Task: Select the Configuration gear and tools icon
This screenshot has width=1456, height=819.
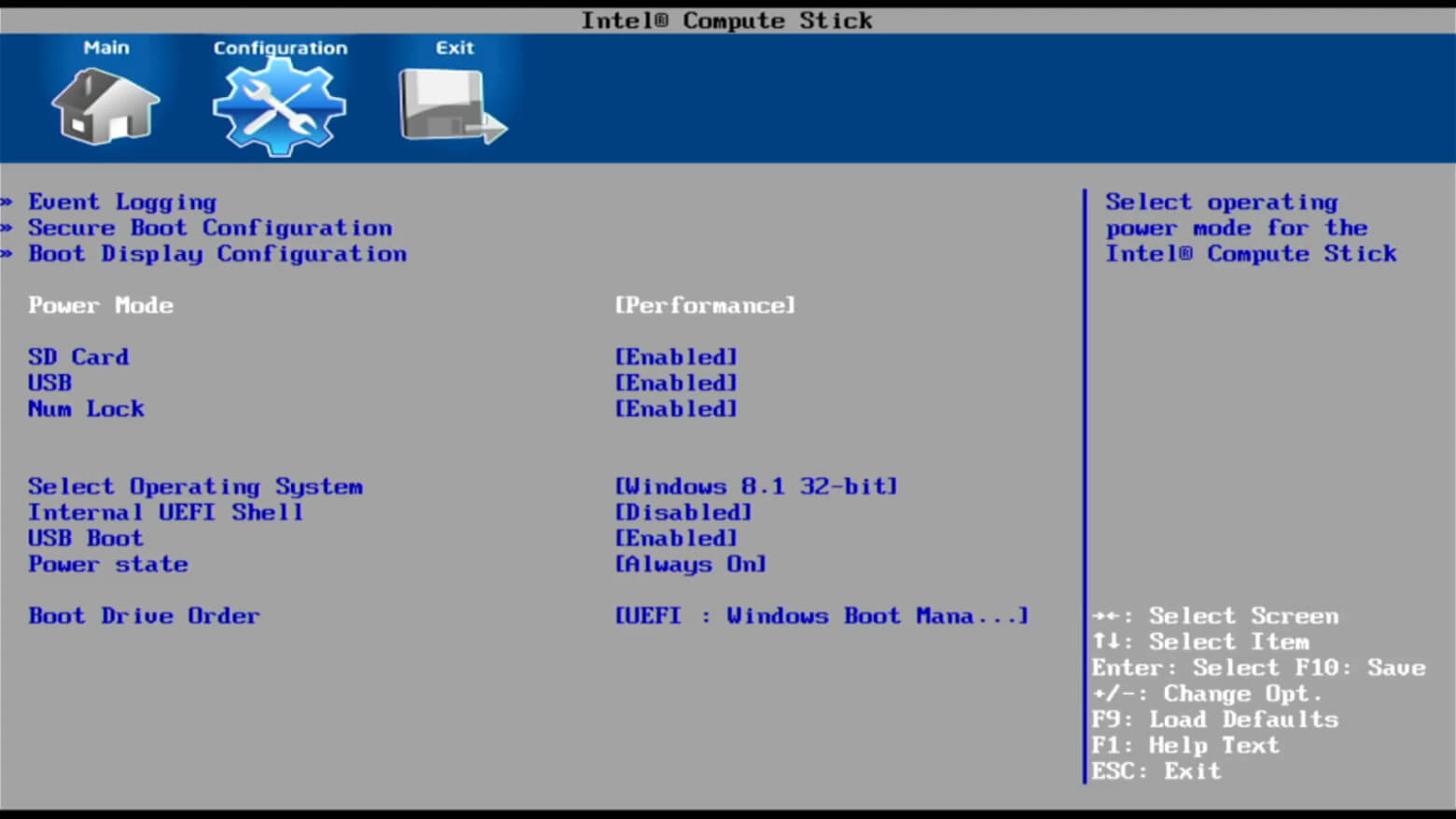Action: click(279, 107)
